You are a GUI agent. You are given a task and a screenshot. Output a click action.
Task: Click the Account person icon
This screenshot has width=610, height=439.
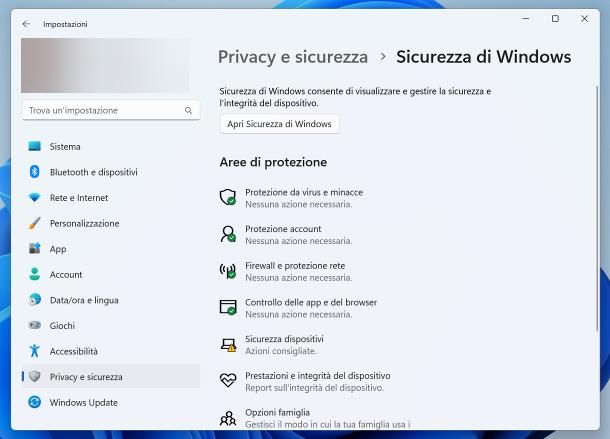35,274
